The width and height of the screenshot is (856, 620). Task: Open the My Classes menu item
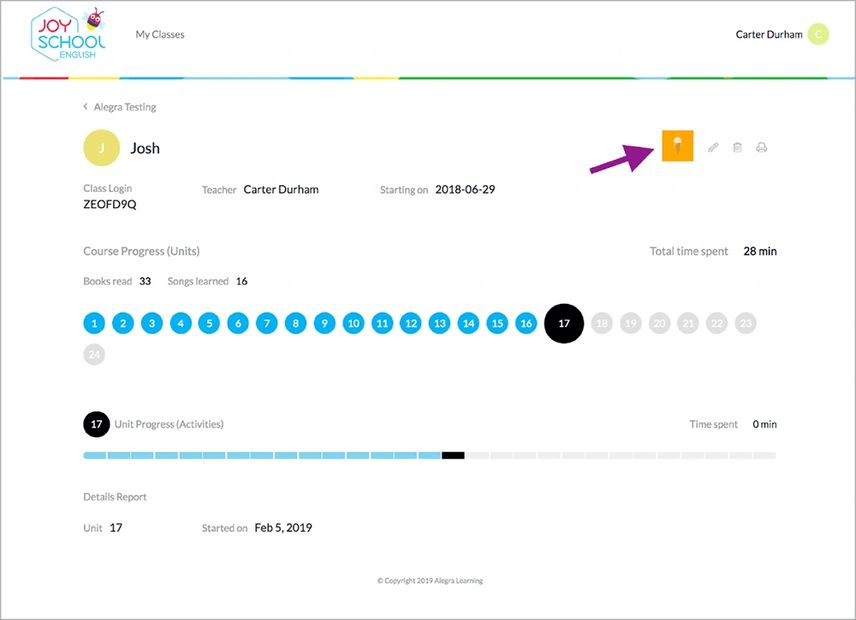coord(160,35)
